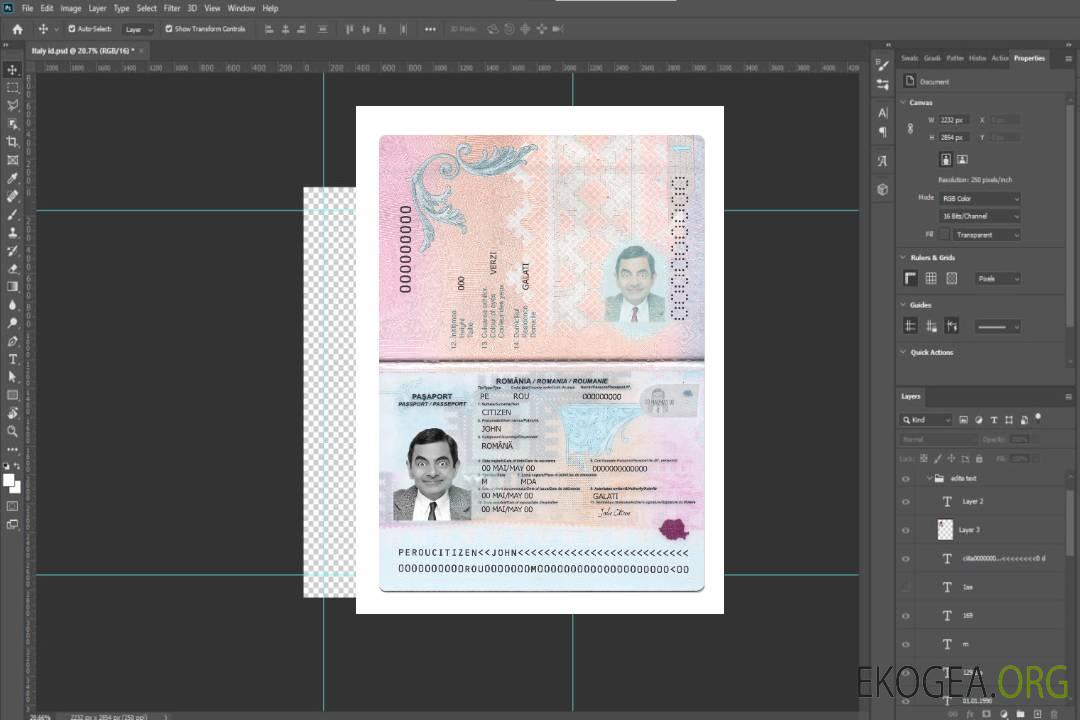1080x720 pixels.
Task: Hide Layer 2 via its eye icon
Action: 906,502
